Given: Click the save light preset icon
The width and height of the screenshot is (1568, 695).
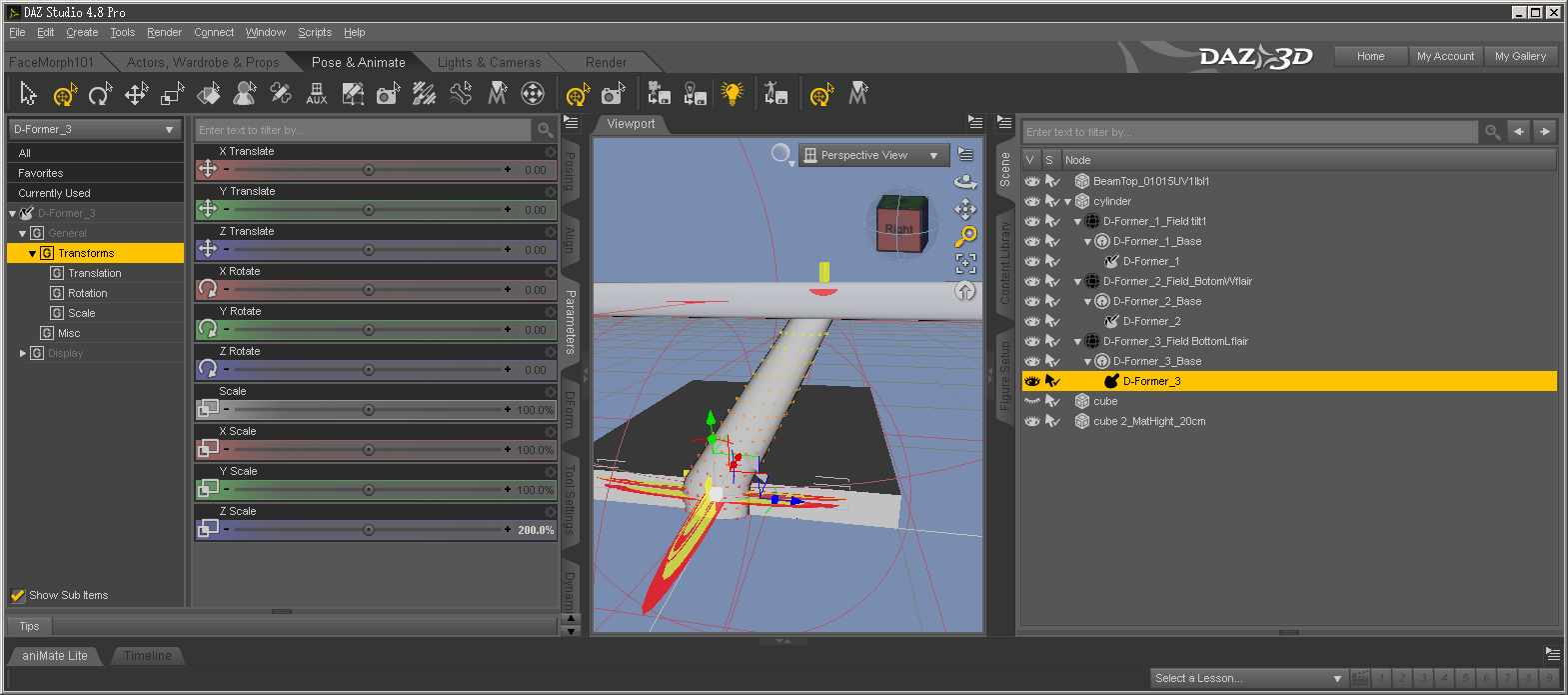Looking at the screenshot, I should click(x=695, y=94).
